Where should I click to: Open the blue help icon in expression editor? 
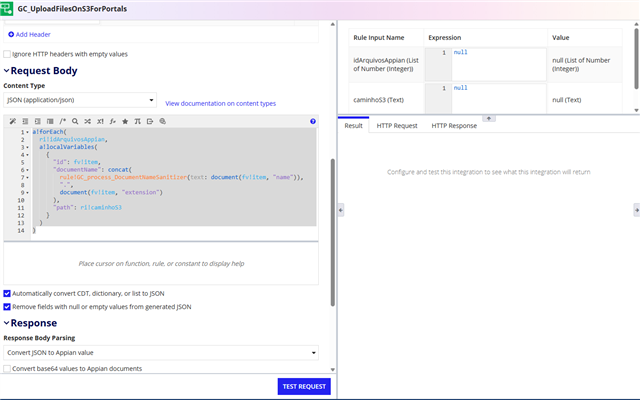313,121
